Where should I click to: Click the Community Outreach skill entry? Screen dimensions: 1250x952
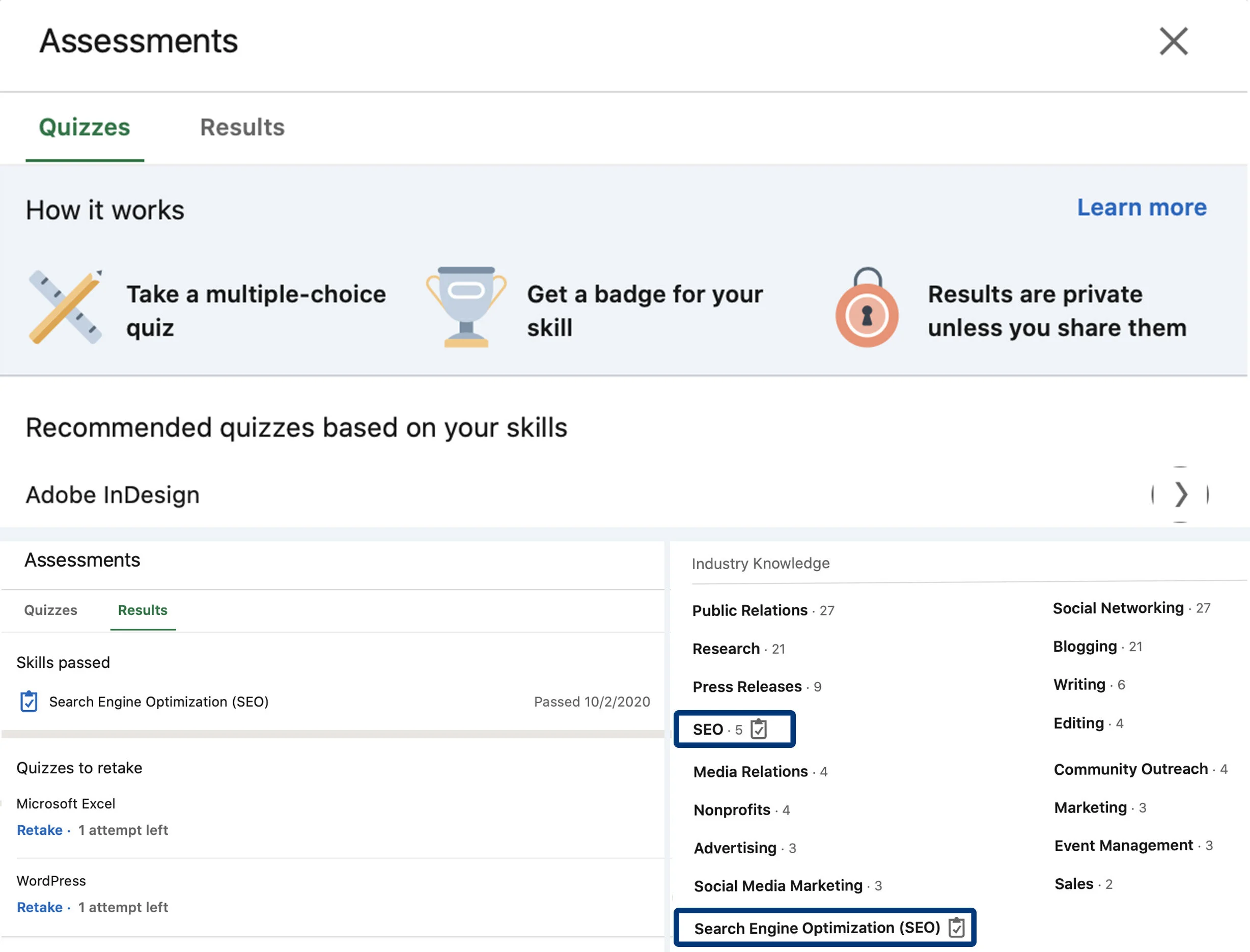click(1130, 769)
